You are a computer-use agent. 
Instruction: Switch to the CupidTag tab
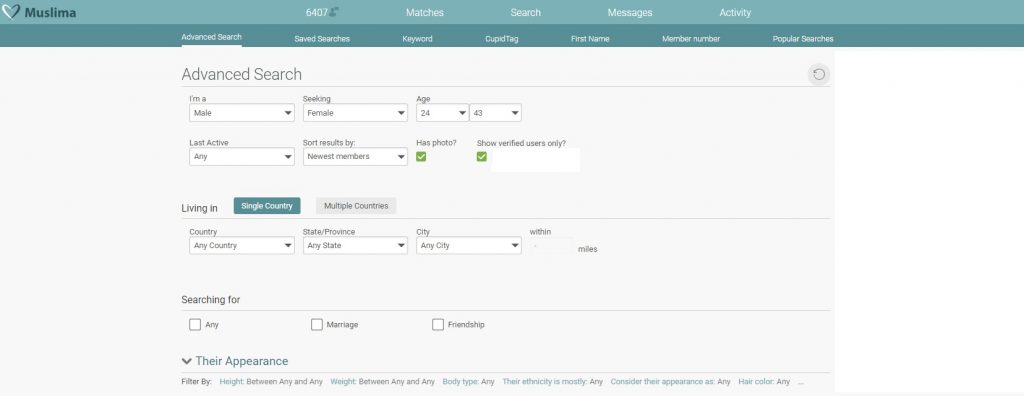[x=502, y=39]
